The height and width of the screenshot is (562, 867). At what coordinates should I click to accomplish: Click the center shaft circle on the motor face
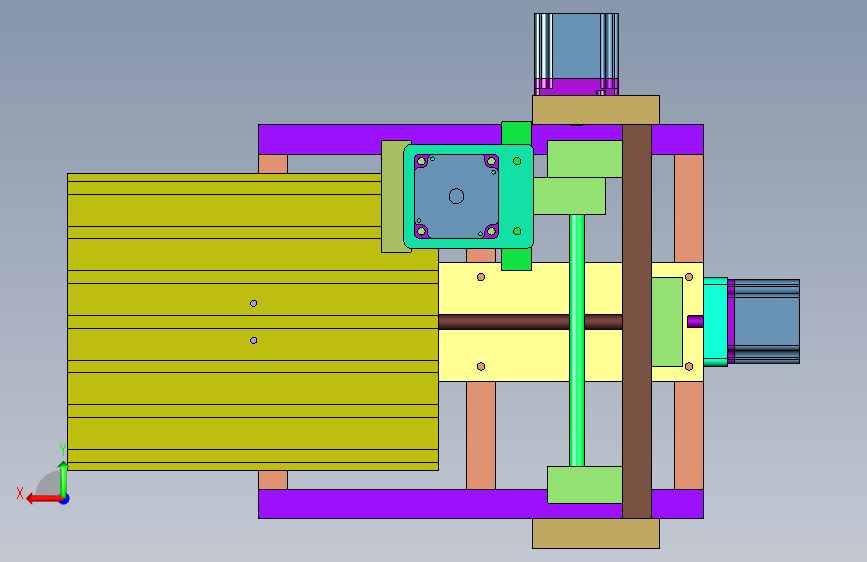(x=456, y=196)
